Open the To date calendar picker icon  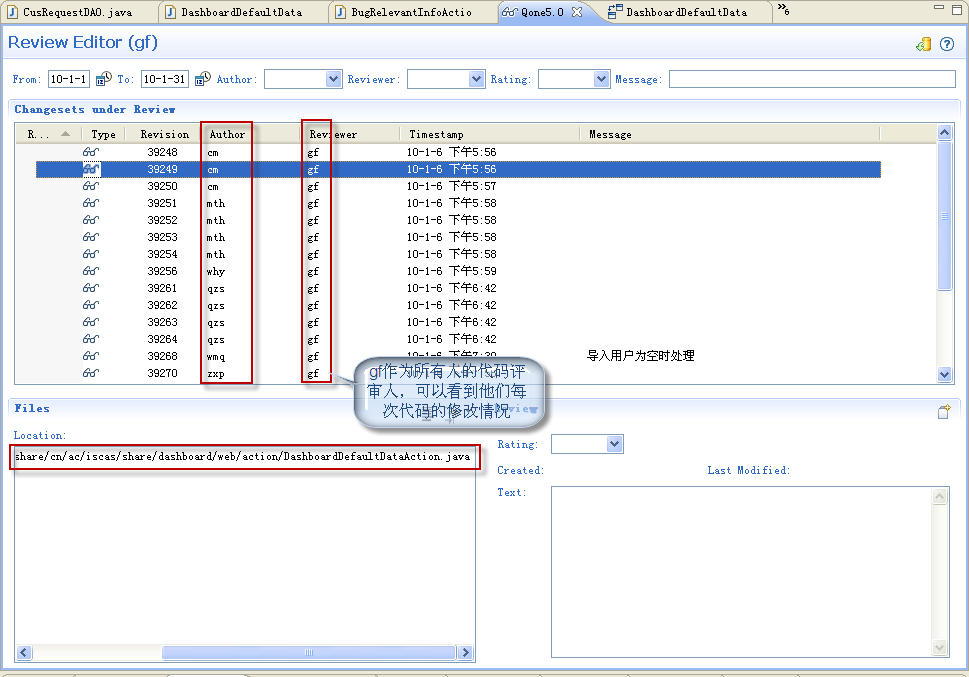(203, 79)
